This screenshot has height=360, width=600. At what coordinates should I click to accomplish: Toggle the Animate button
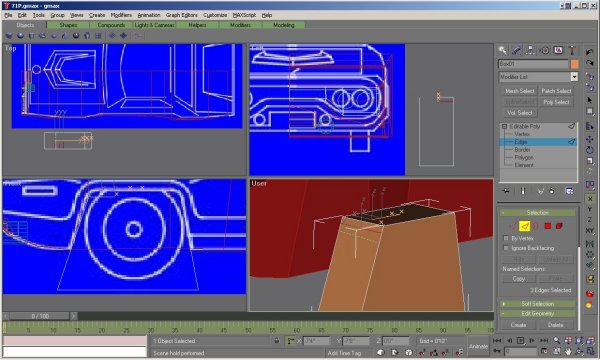(478, 346)
